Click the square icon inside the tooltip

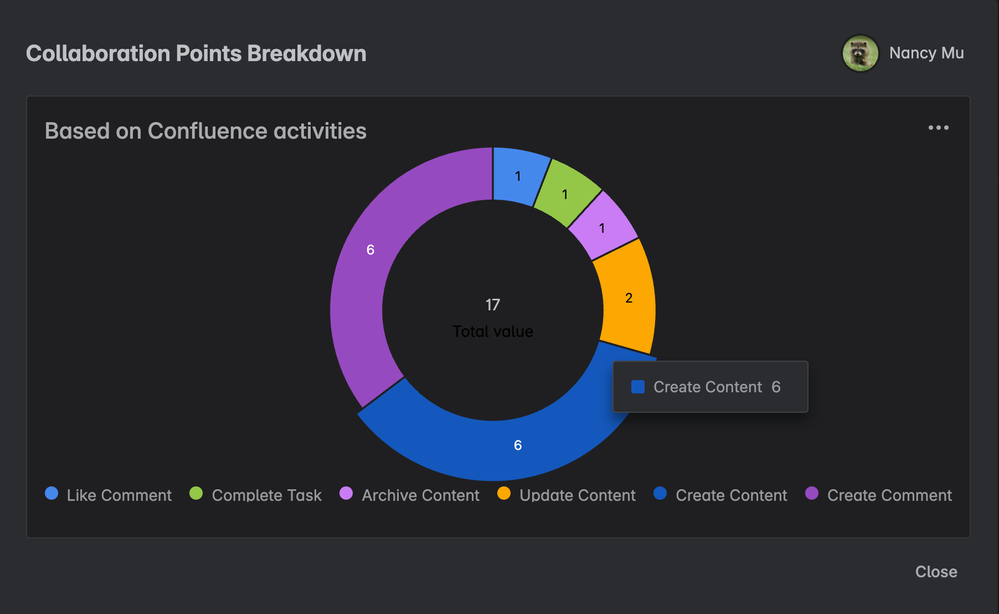click(x=637, y=387)
